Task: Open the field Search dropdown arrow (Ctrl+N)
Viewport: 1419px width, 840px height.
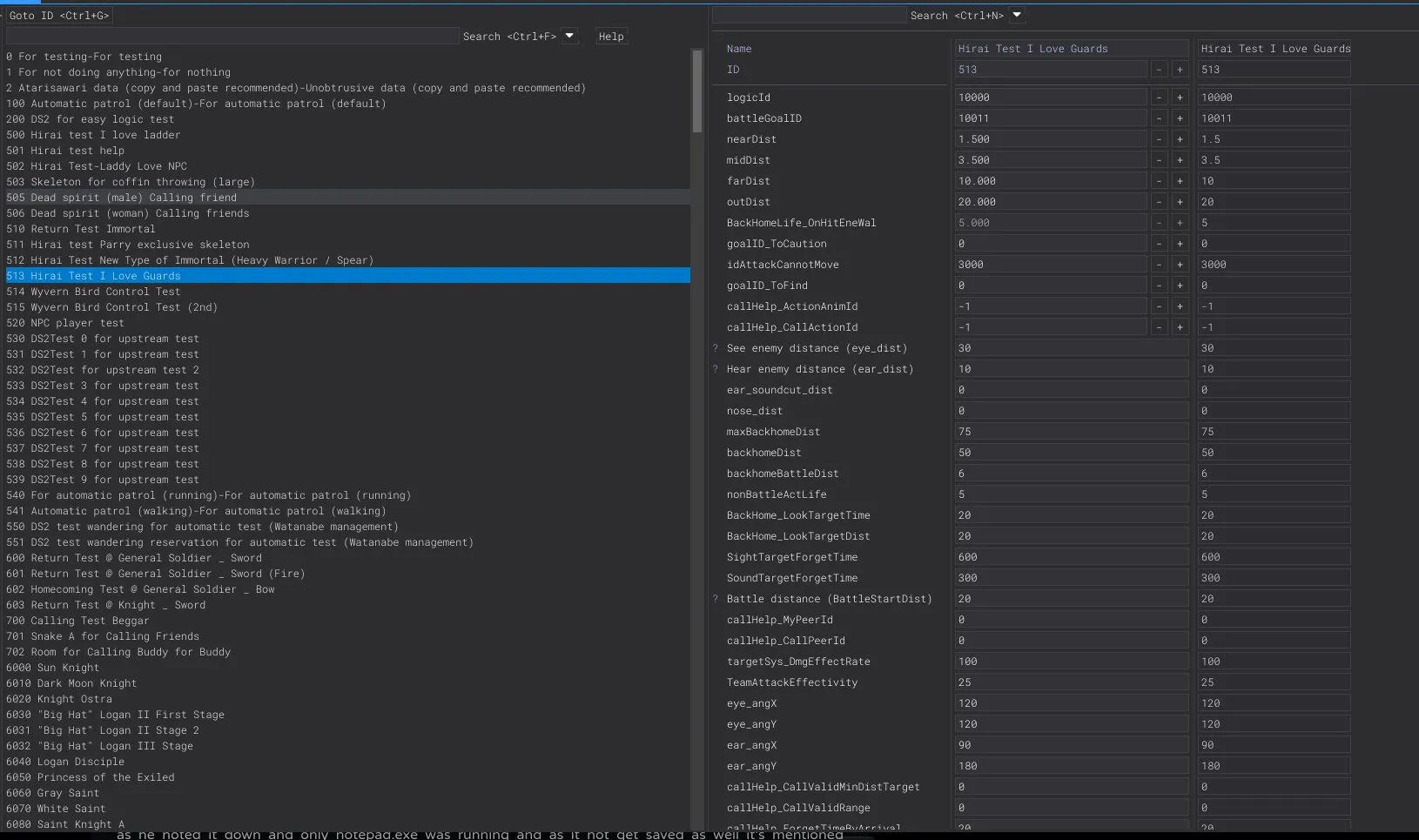Action: pyautogui.click(x=1017, y=15)
